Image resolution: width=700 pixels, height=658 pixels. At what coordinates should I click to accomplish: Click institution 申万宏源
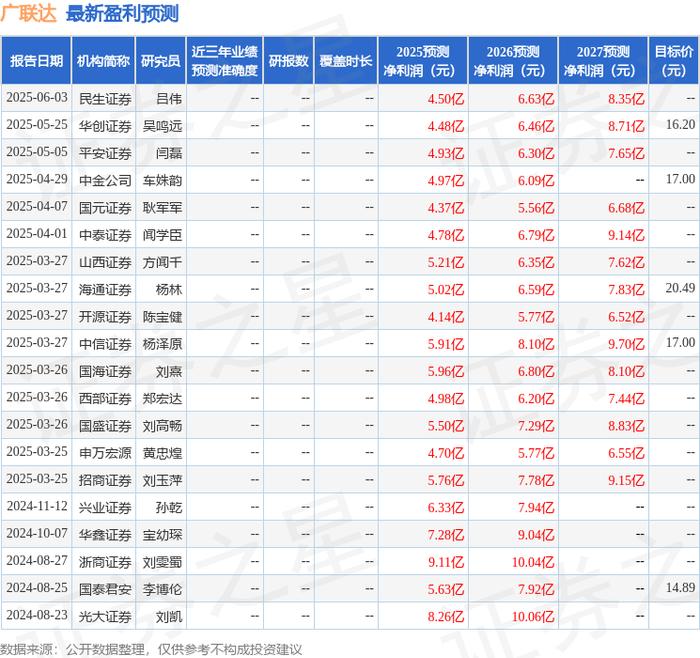(105, 453)
